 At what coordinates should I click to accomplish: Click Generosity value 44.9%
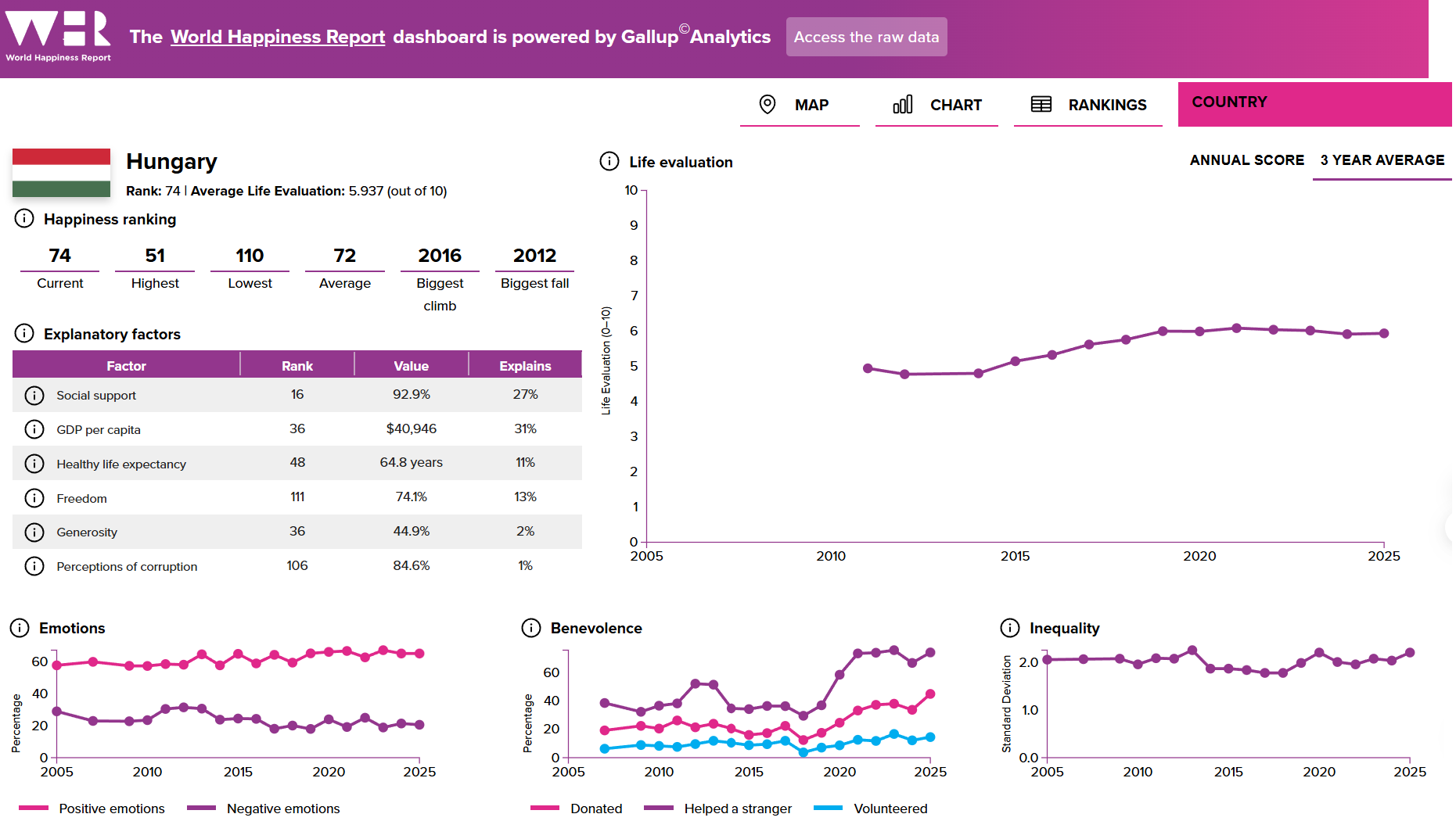(412, 531)
